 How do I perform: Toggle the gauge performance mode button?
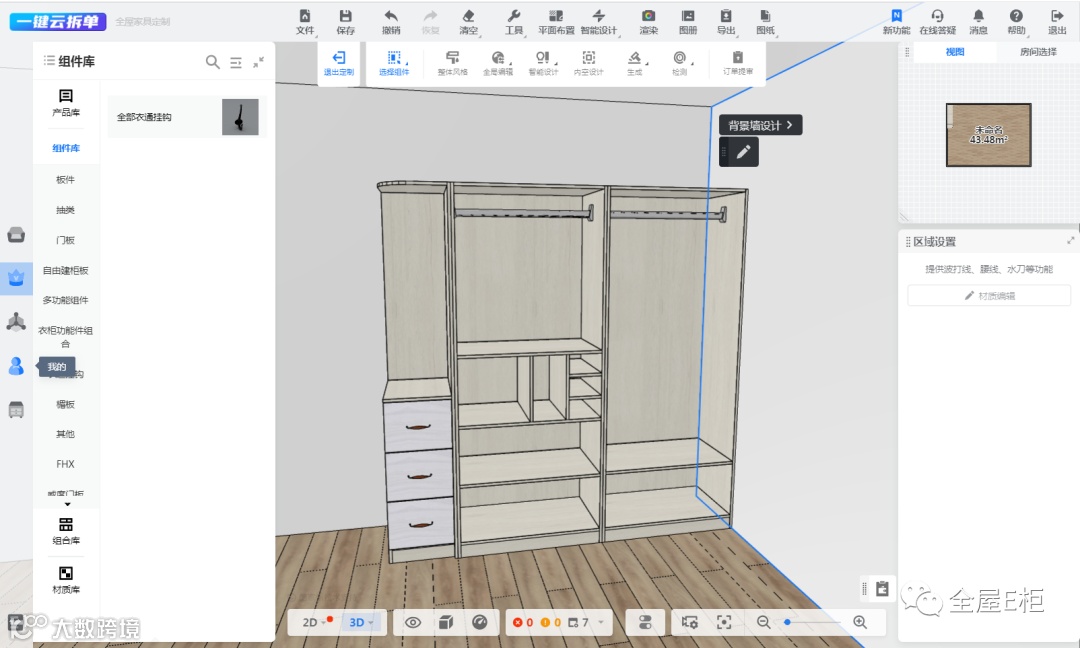click(479, 623)
